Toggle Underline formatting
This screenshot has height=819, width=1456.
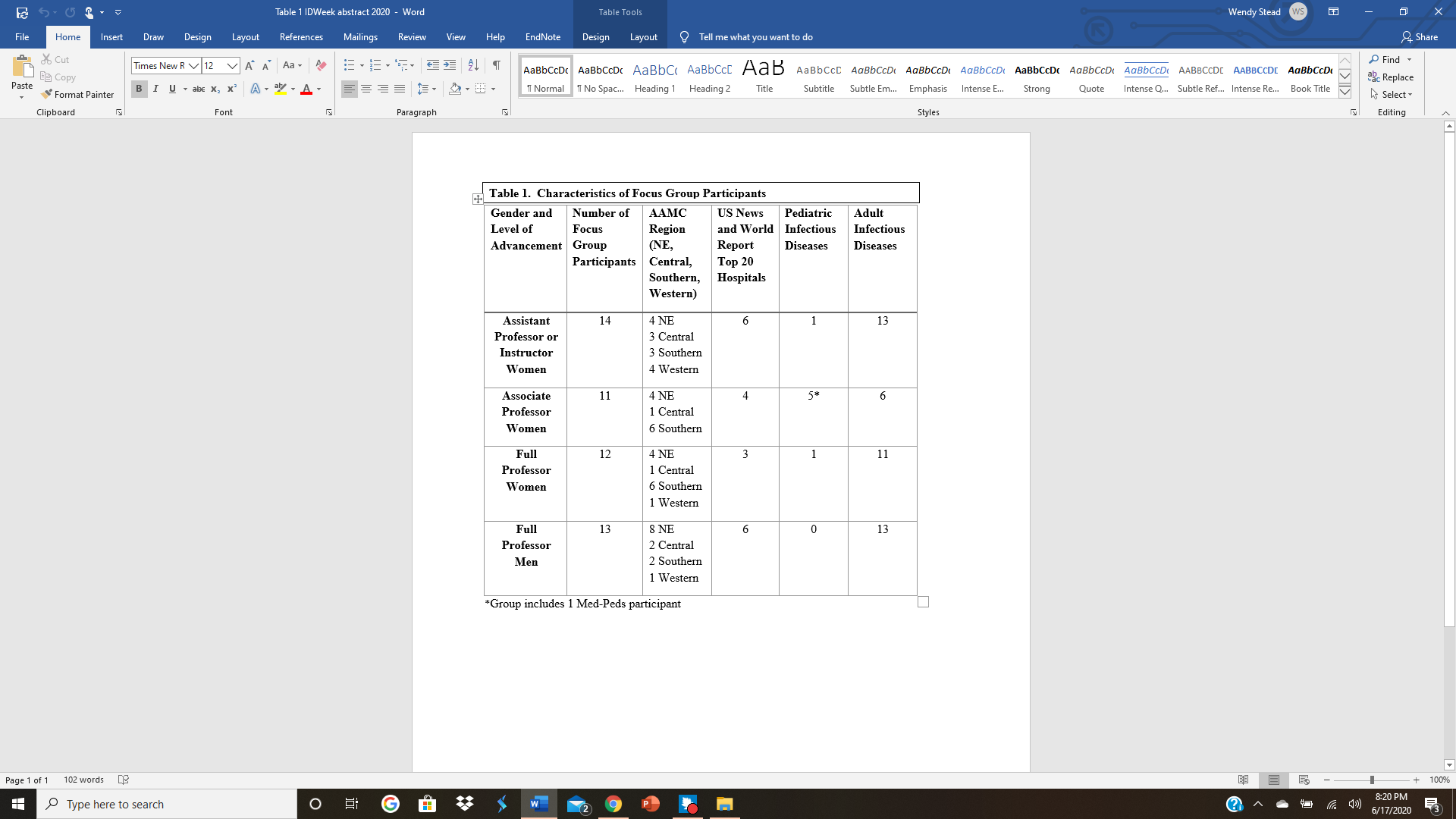click(x=172, y=89)
